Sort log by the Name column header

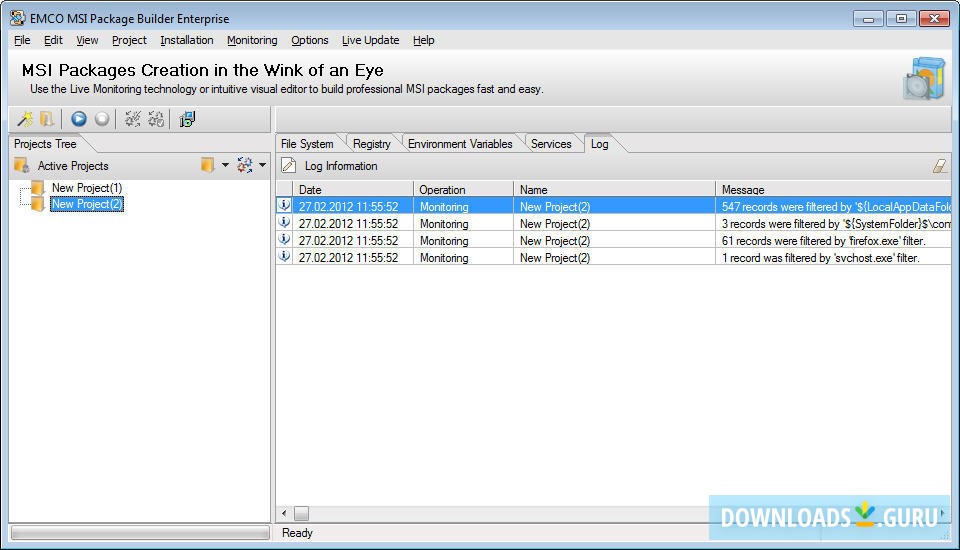(x=615, y=189)
